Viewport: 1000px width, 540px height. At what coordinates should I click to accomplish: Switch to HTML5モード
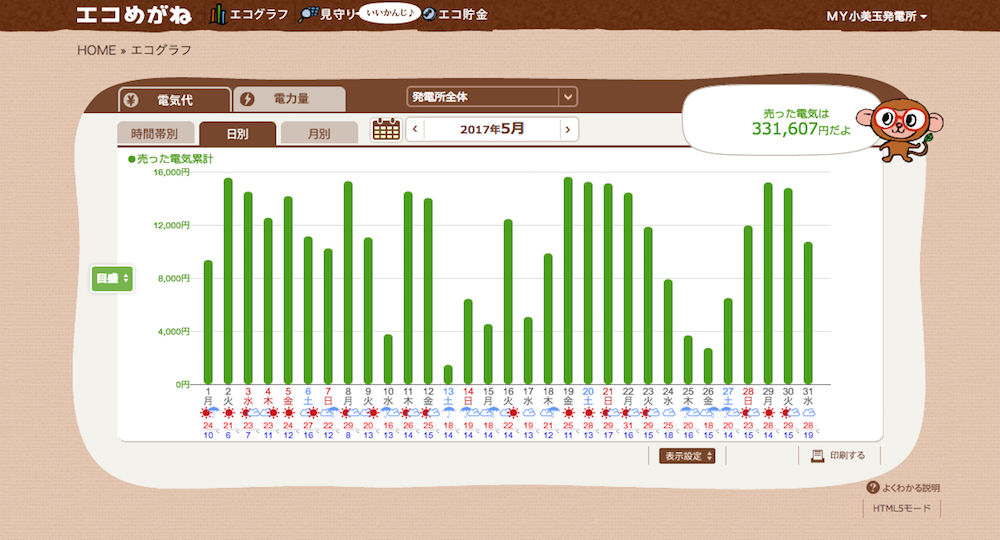point(902,508)
